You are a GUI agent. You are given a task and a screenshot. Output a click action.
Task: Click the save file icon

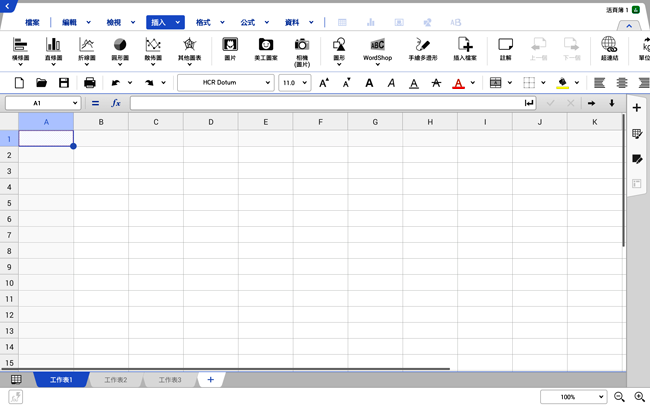[64, 83]
